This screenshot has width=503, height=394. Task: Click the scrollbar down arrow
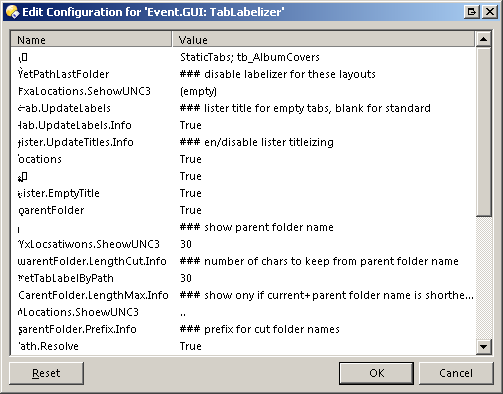tap(483, 347)
